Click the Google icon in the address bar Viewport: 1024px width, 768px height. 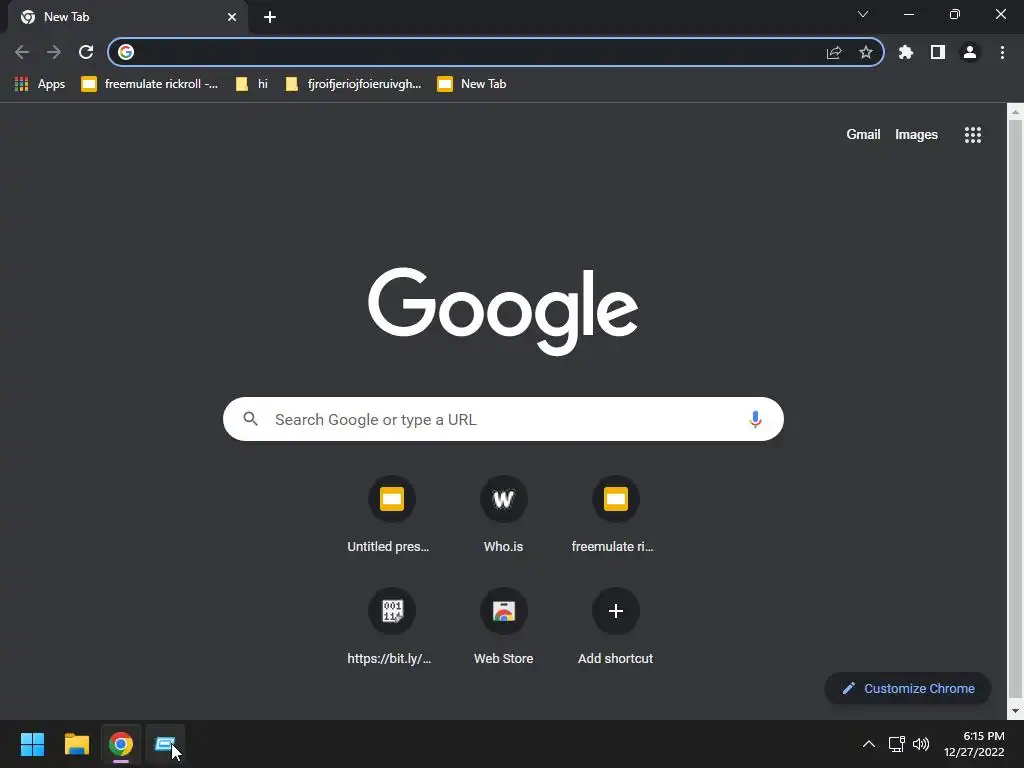(126, 52)
